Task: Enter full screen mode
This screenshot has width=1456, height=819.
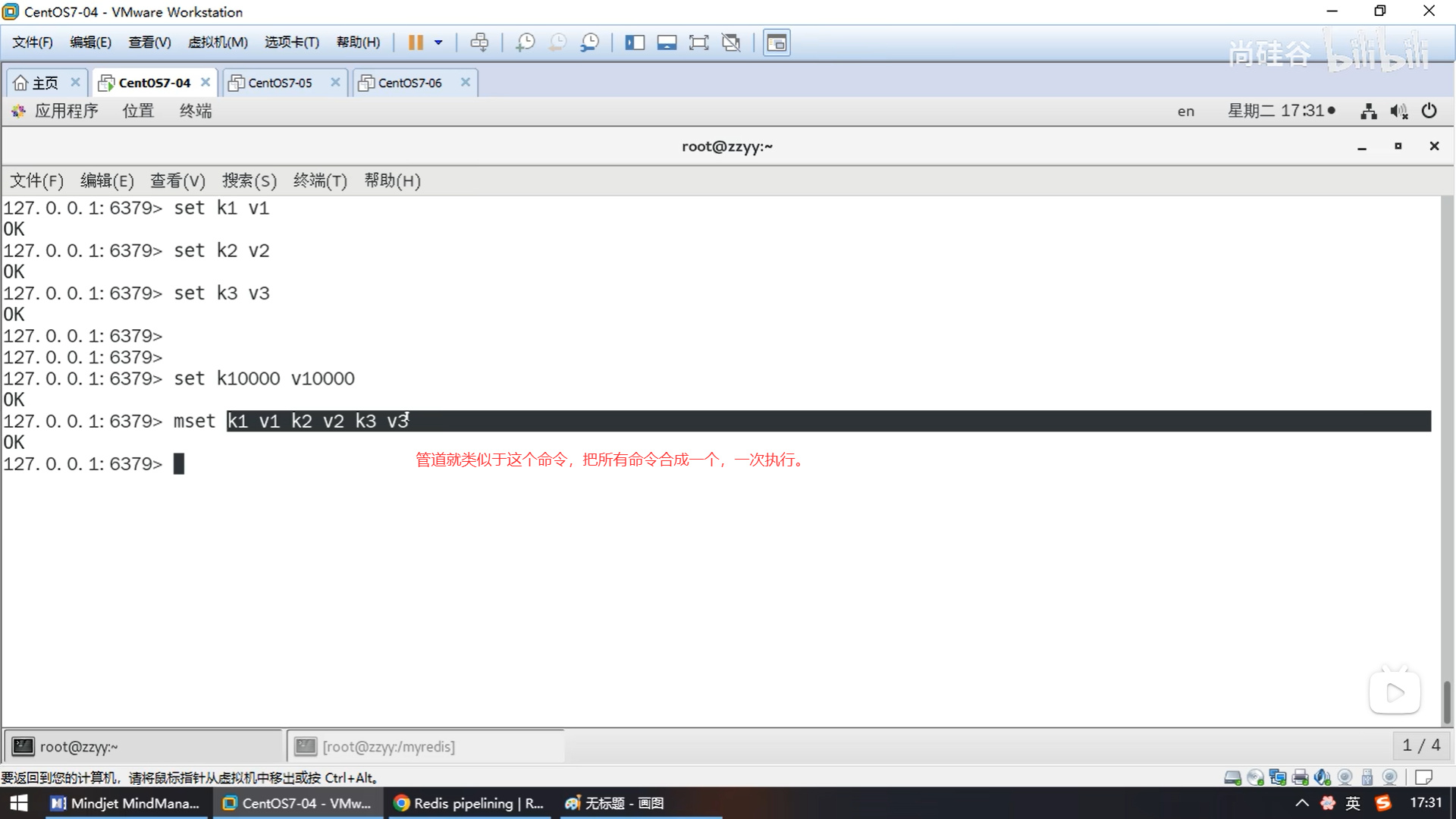Action: [698, 42]
